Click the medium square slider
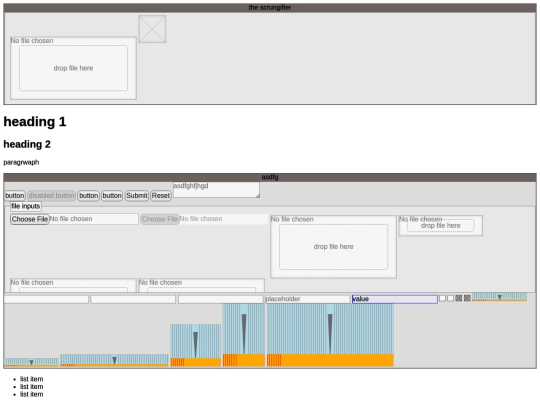540x405 pixels. click(x=196, y=345)
